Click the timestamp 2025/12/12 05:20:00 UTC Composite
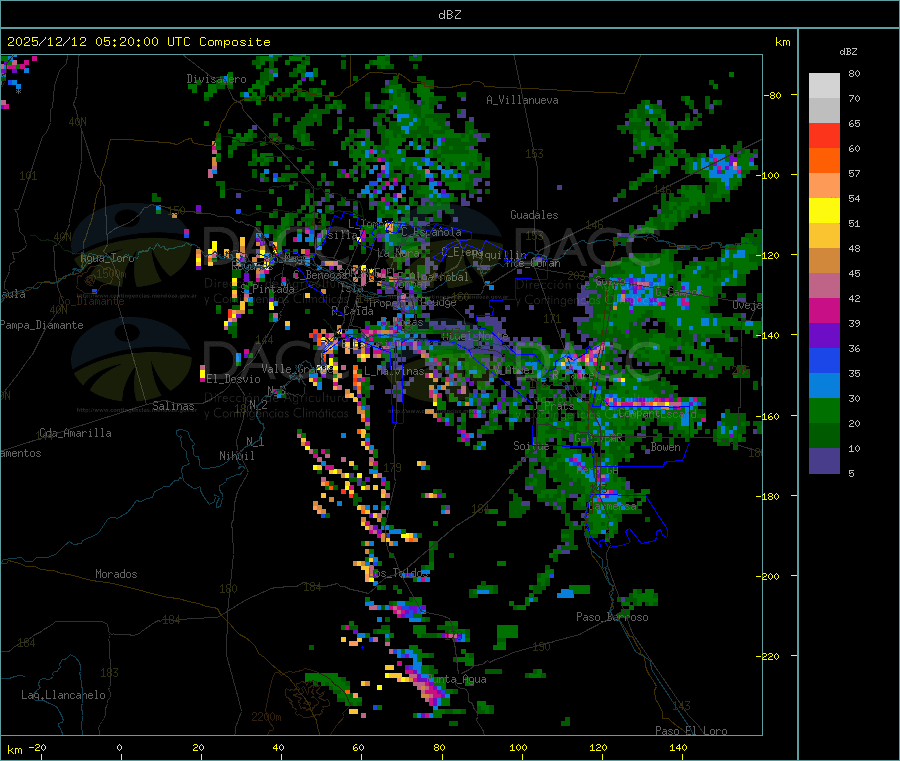This screenshot has width=900, height=761. coord(138,42)
